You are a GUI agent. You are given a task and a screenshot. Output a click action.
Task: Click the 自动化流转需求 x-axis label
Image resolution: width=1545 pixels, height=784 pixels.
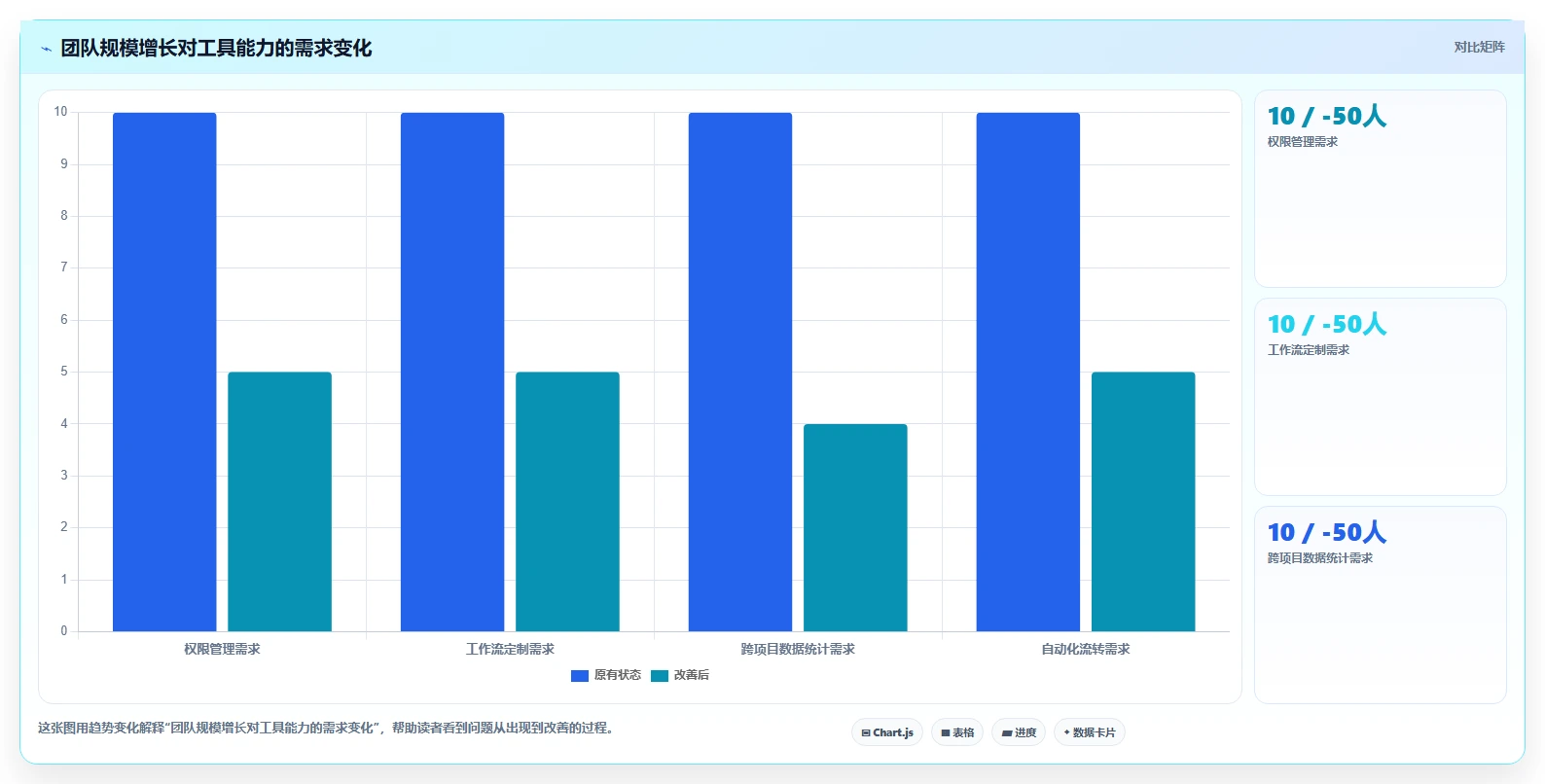[1086, 649]
